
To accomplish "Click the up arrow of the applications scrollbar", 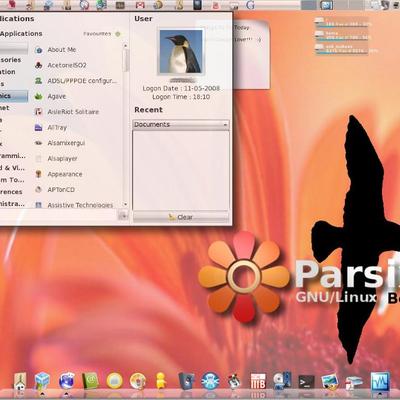I will tap(126, 46).
